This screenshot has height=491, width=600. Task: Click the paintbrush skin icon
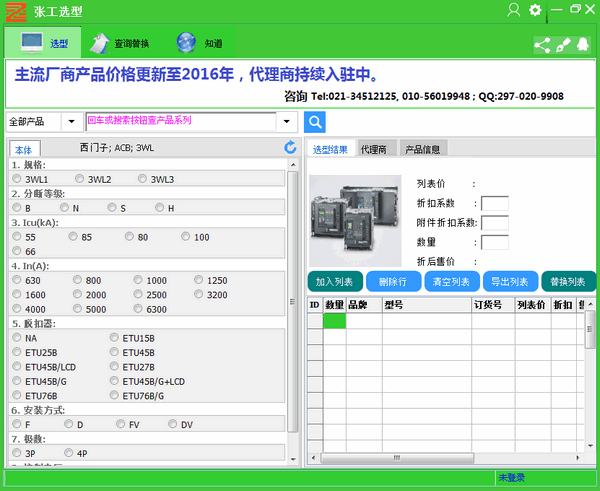(x=563, y=45)
